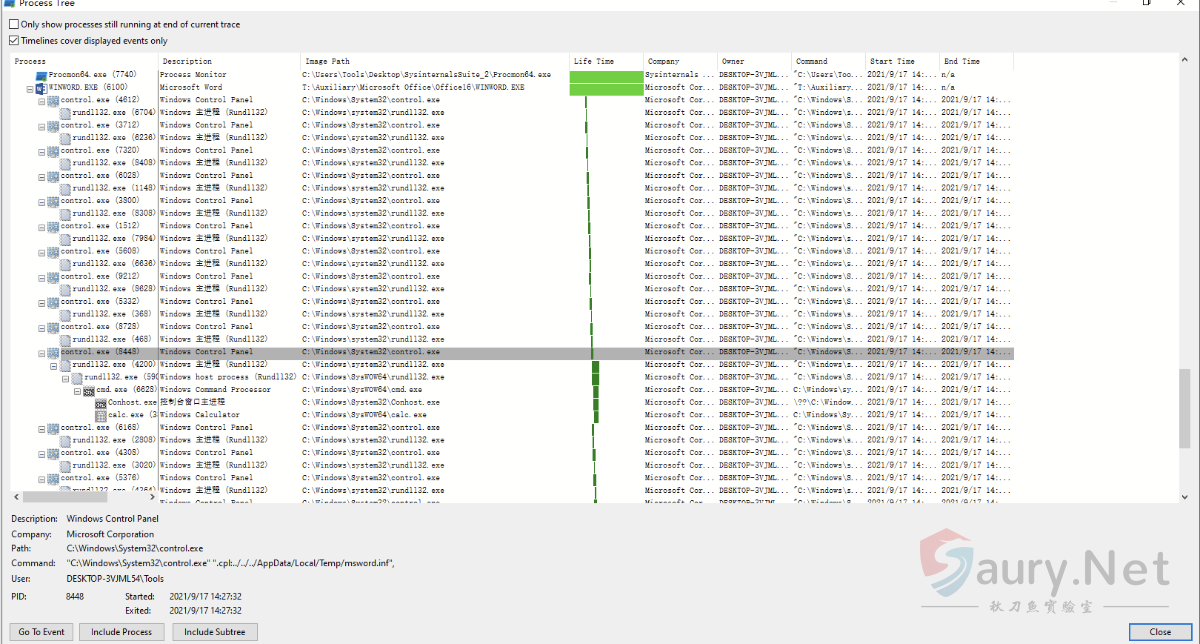Collapse the rundll32.exe (4200) node
The height and width of the screenshot is (644, 1200).
[x=53, y=365]
